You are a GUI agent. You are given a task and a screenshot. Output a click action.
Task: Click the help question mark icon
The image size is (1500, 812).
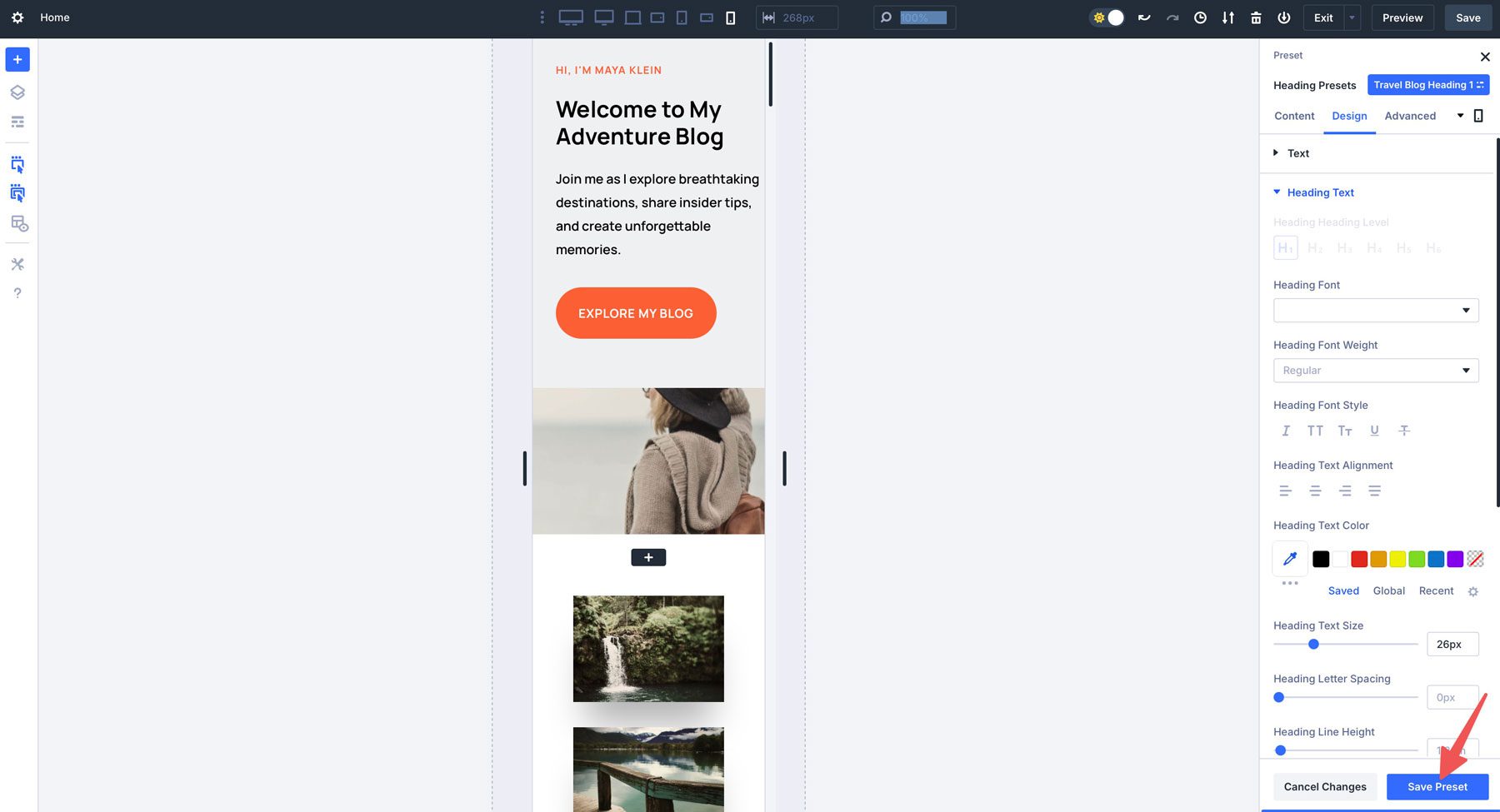click(17, 292)
